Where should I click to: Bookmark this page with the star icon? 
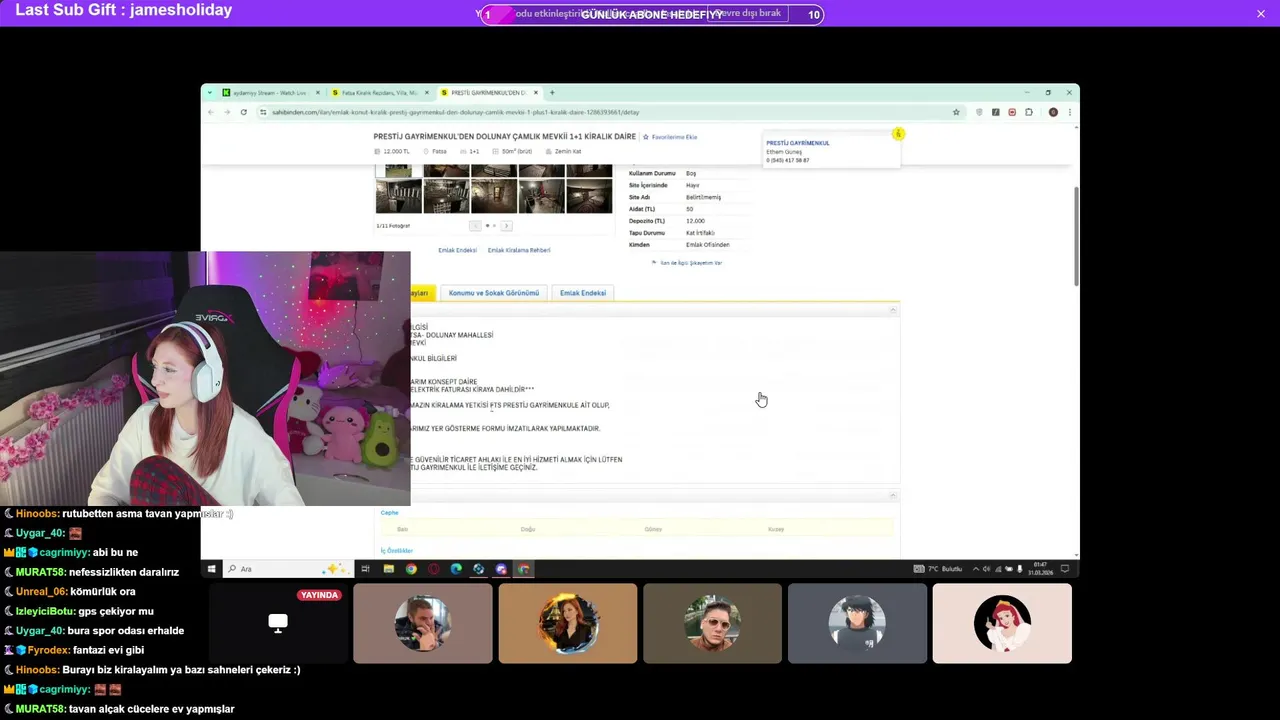pos(956,112)
